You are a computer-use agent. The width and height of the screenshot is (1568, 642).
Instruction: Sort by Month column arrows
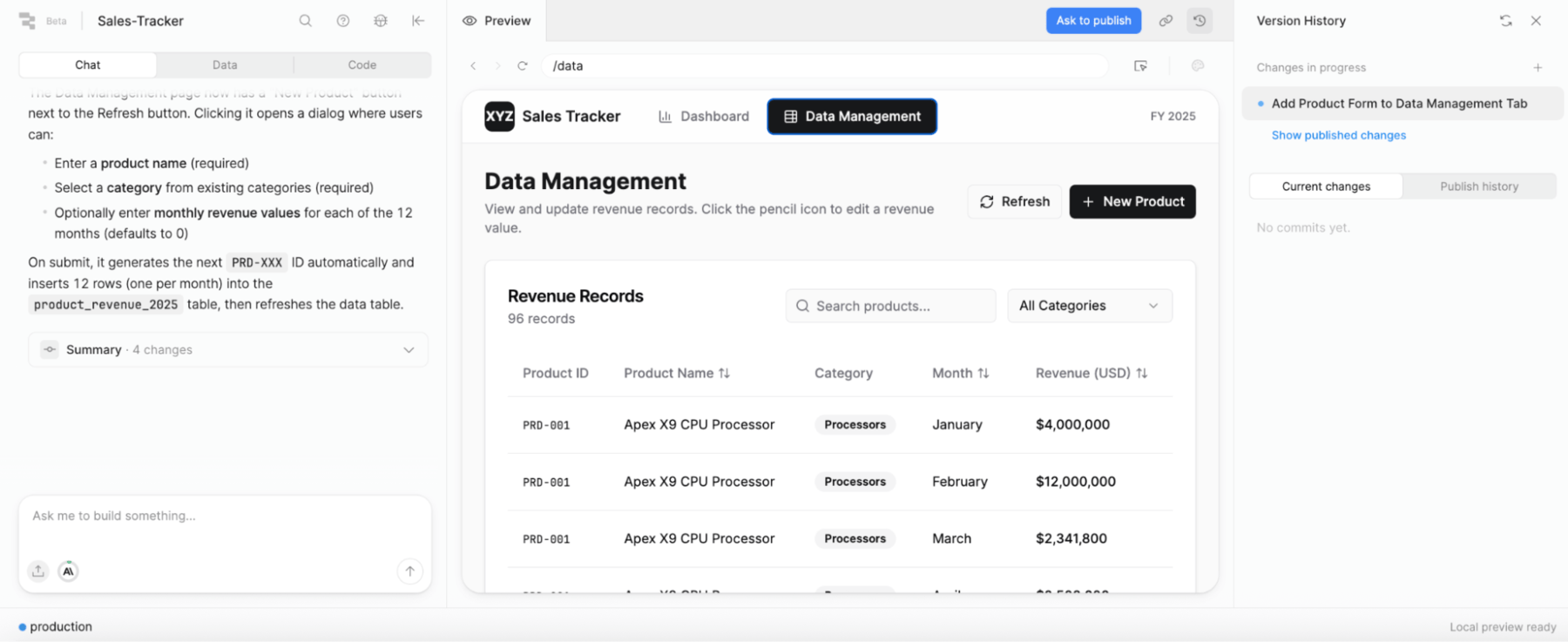(x=983, y=374)
